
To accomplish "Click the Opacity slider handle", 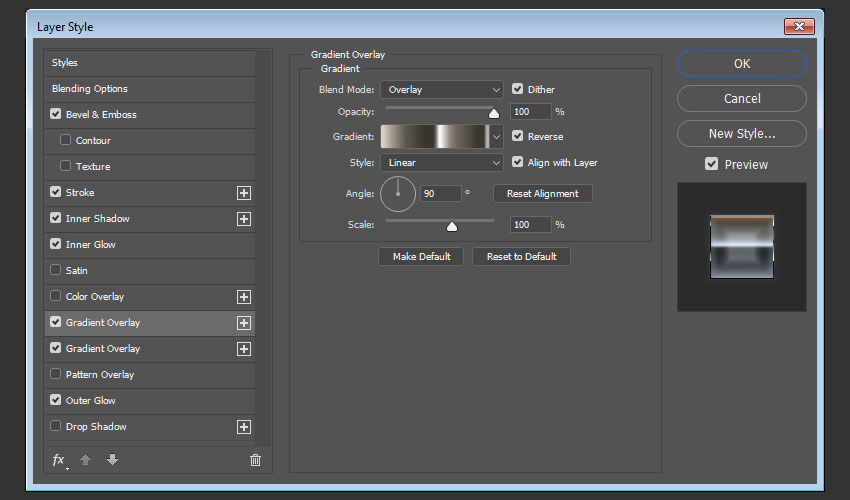I will pyautogui.click(x=494, y=113).
